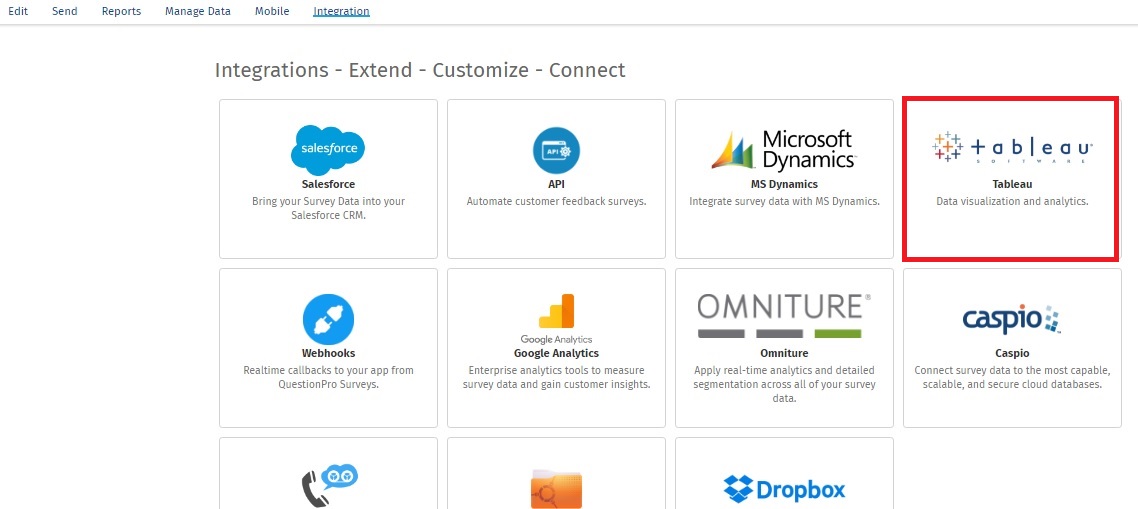Click the 'Integrations - Extend - Customize - Connect' heading
Viewport: 1138px width, 509px height.
click(419, 70)
